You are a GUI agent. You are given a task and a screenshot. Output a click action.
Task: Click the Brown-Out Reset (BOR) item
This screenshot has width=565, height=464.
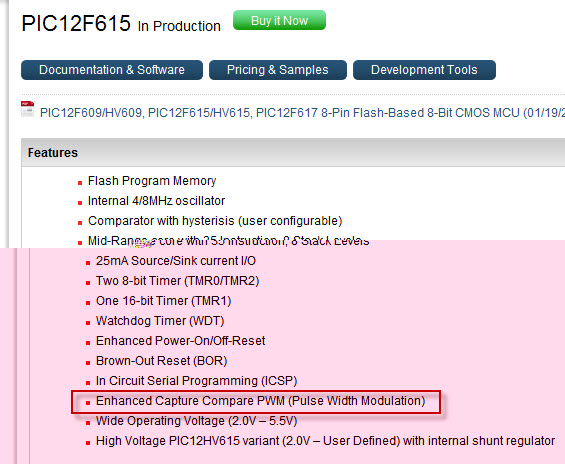click(x=161, y=361)
